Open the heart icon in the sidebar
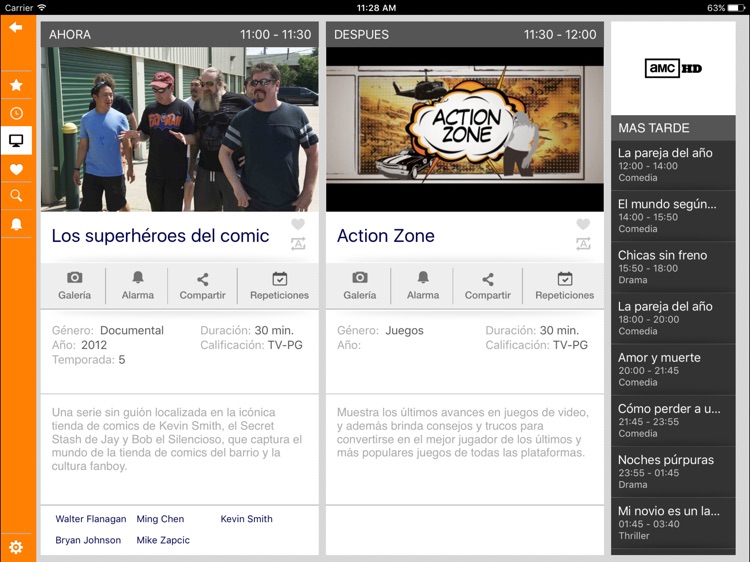The width and height of the screenshot is (750, 562). 16,169
